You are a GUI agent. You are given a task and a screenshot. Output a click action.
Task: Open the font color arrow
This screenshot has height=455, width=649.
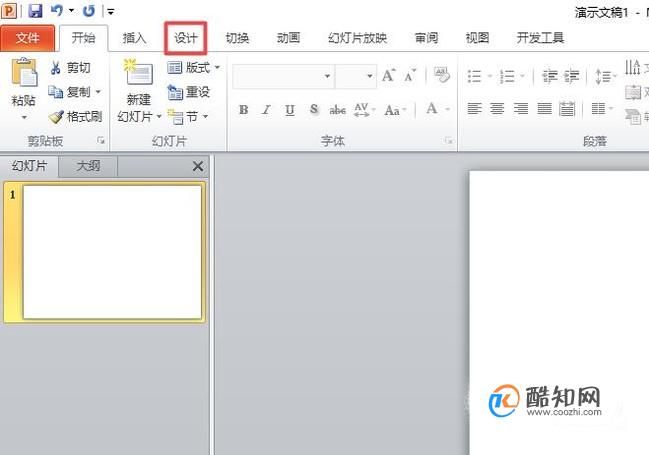[447, 109]
